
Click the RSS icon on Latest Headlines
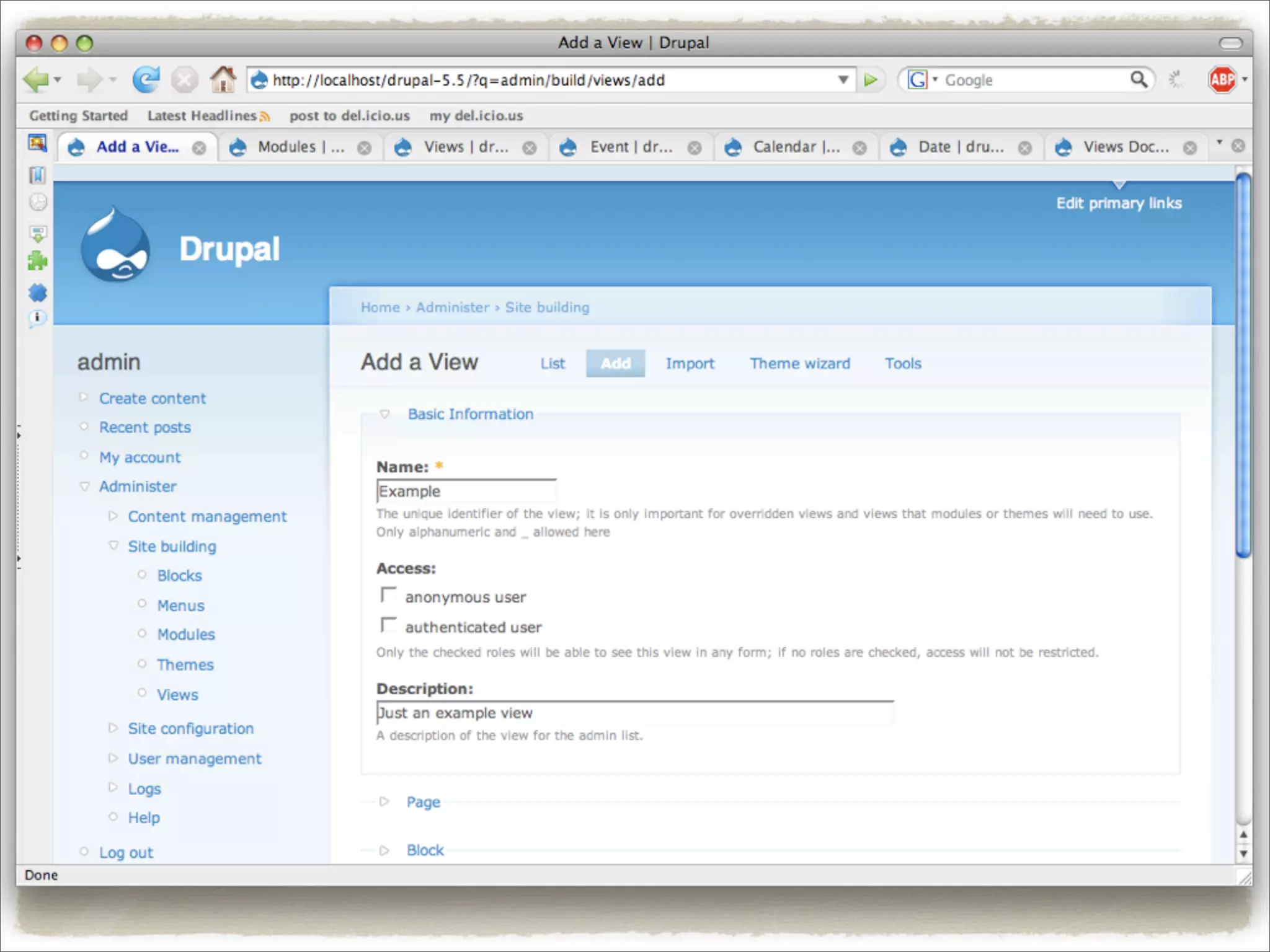click(265, 117)
